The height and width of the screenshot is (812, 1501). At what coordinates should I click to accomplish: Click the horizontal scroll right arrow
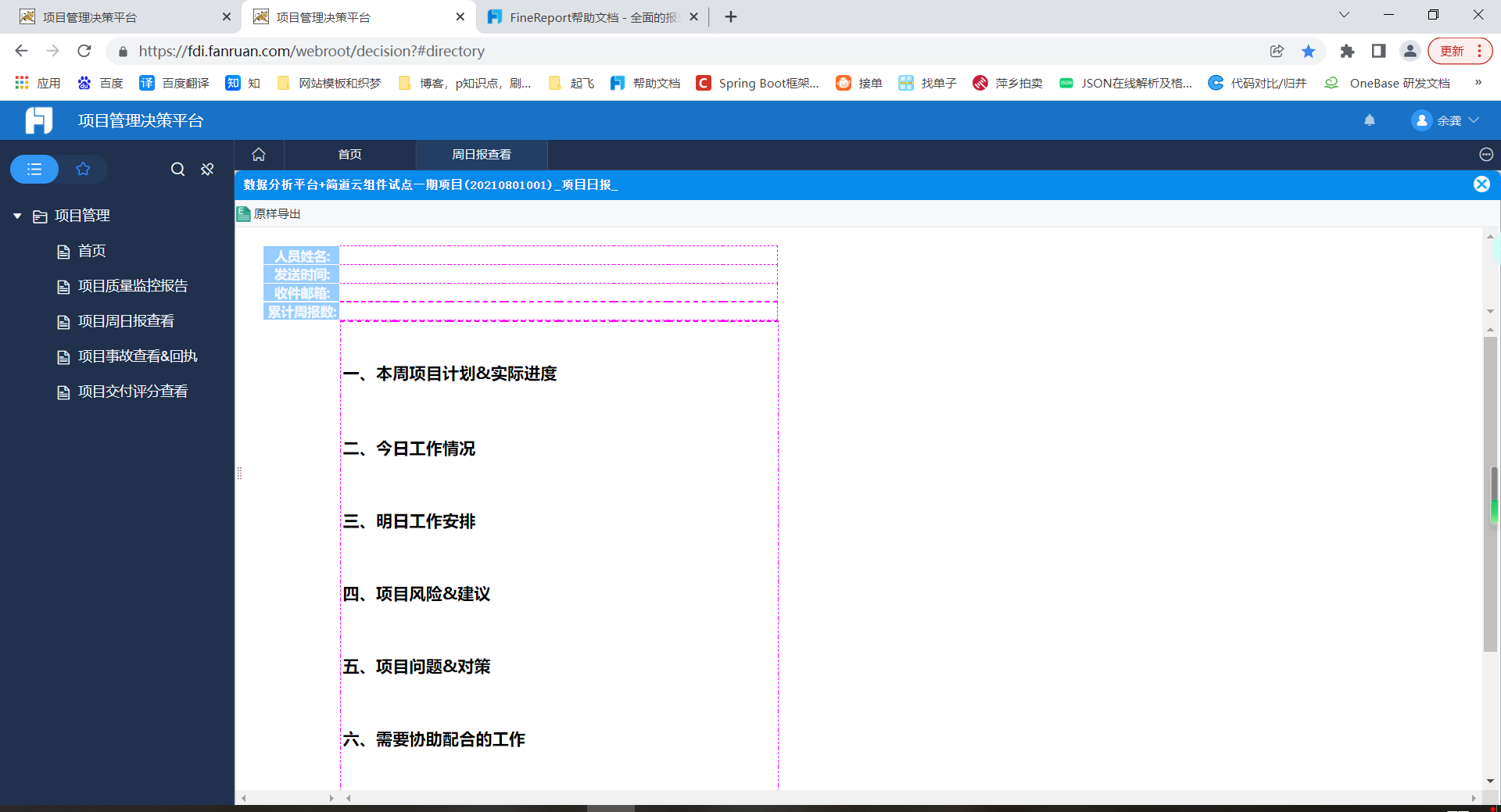click(1474, 798)
